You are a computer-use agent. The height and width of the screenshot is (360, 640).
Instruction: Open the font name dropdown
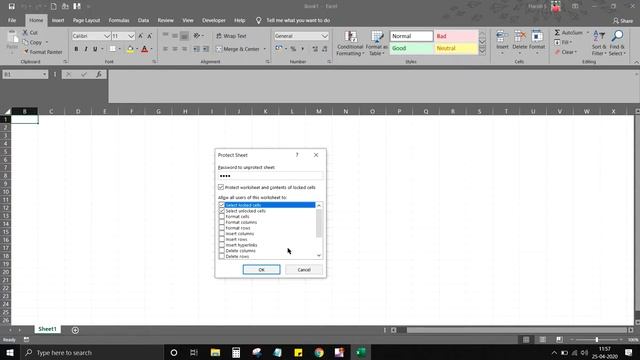107,36
